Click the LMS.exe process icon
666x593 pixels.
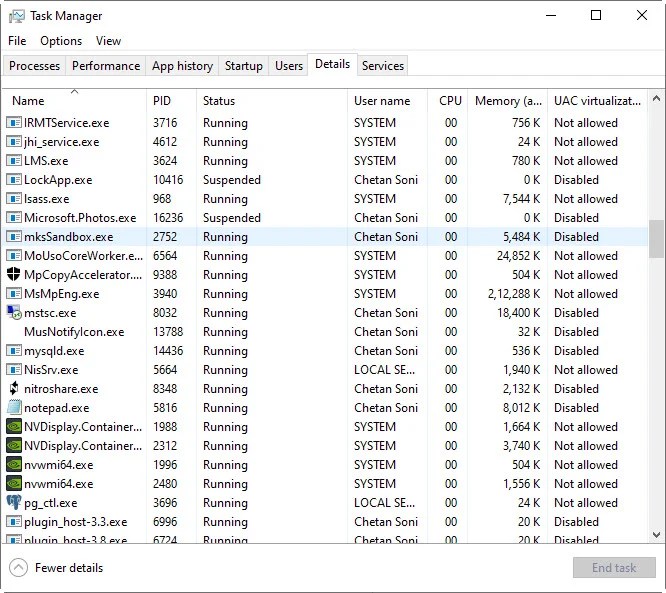14,161
